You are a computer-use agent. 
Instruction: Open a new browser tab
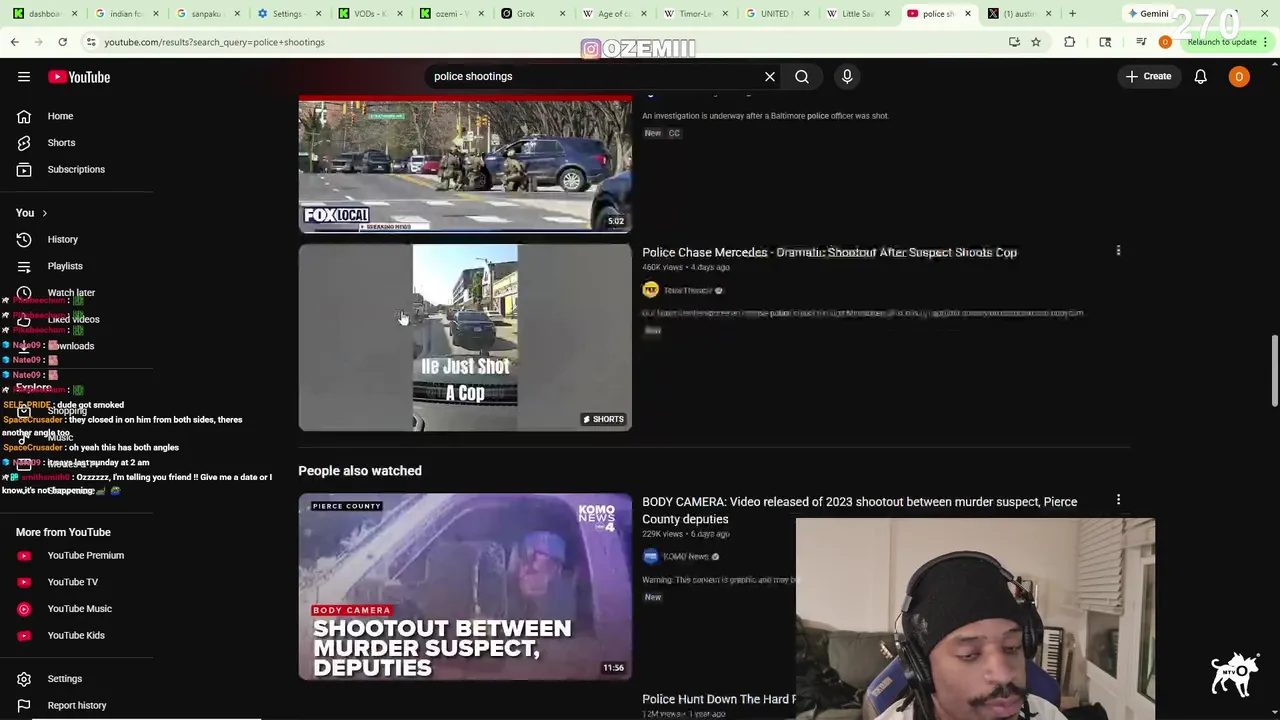pyautogui.click(x=1072, y=14)
